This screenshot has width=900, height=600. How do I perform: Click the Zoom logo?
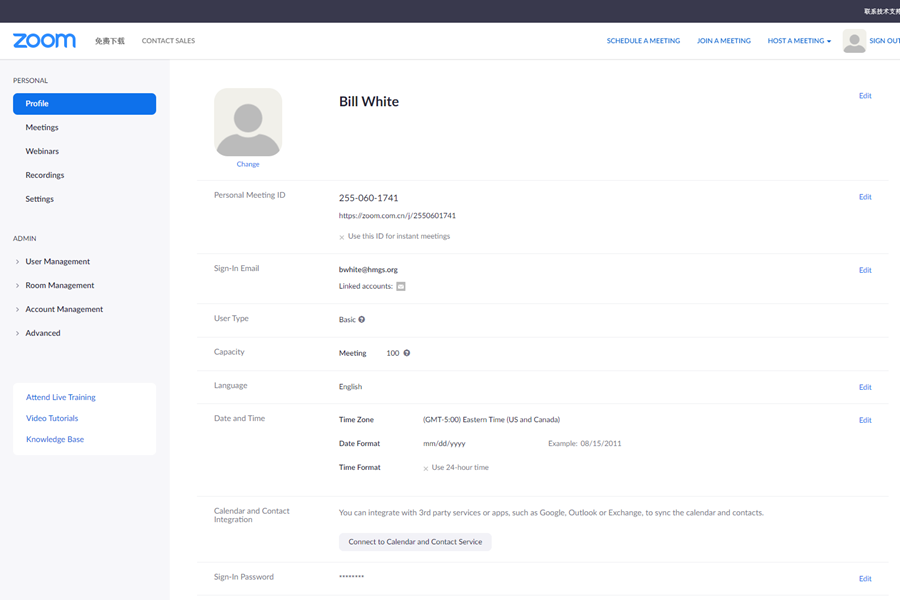(x=44, y=41)
